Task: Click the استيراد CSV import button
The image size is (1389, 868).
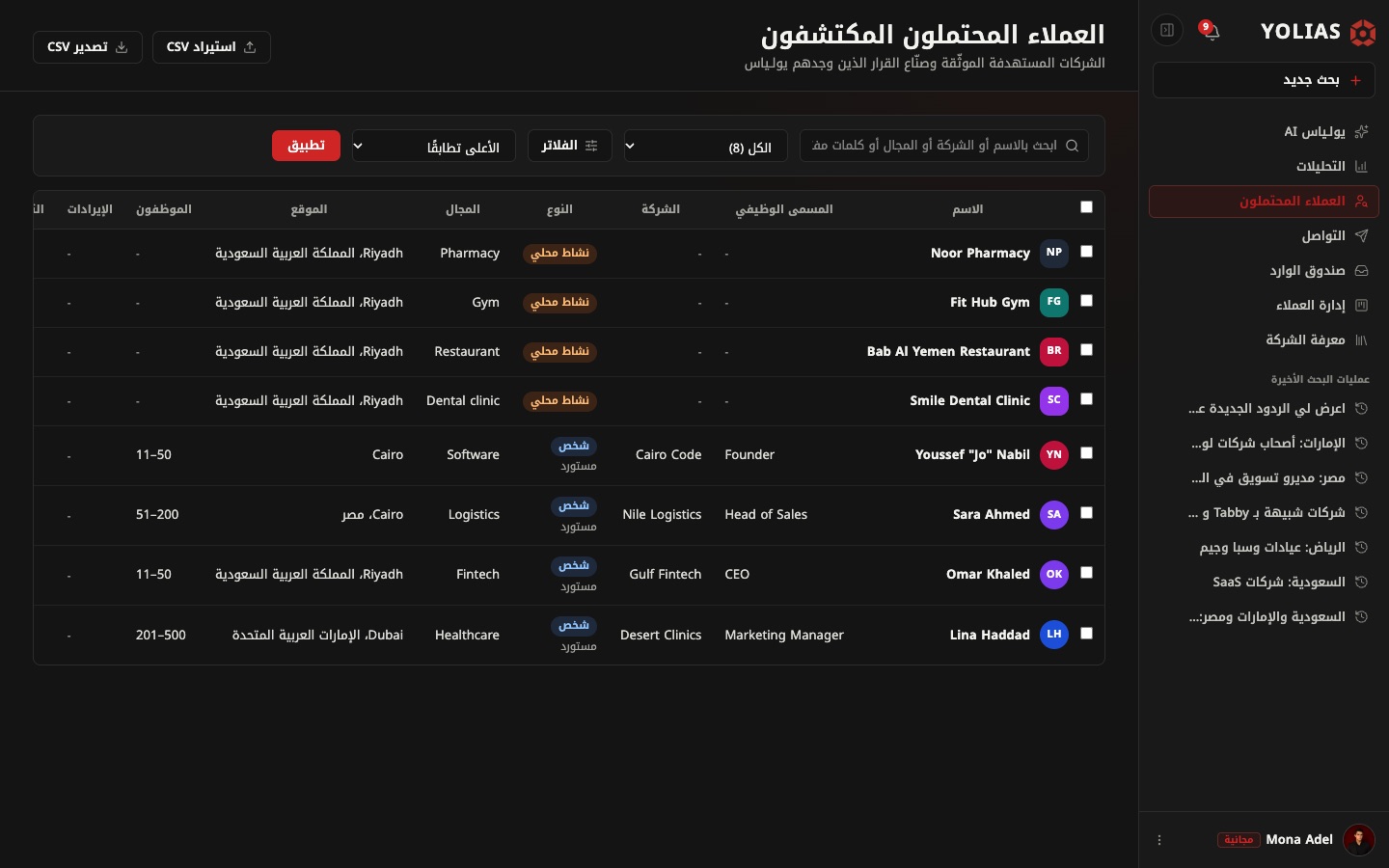Action: click(x=211, y=47)
